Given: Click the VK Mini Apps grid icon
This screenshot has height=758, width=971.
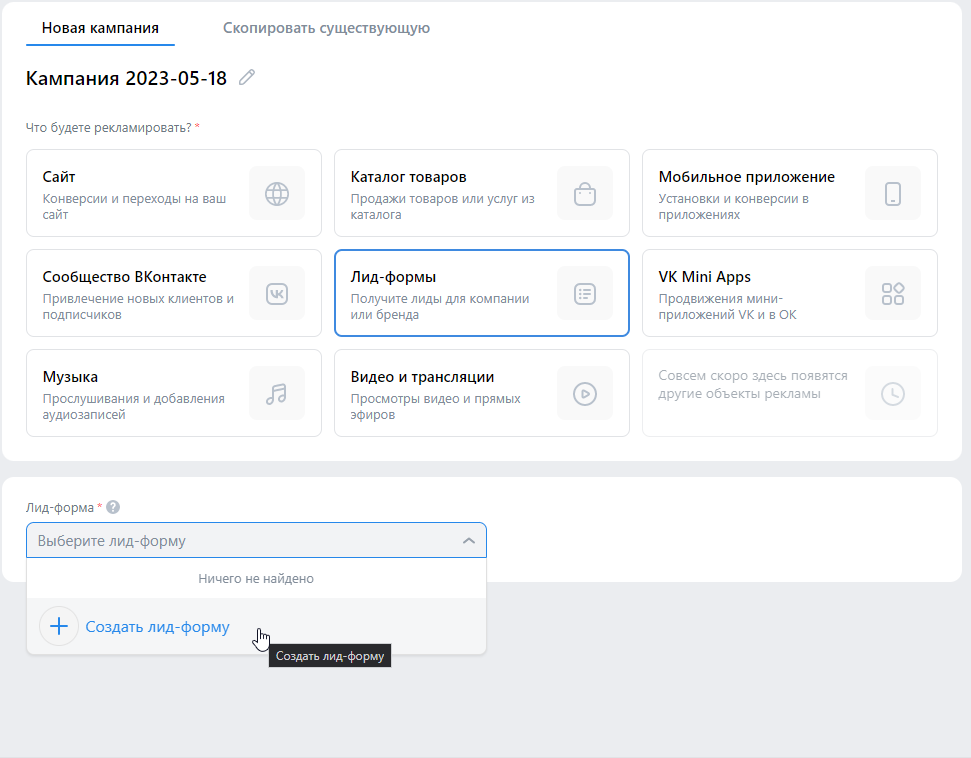Looking at the screenshot, I should coord(892,294).
